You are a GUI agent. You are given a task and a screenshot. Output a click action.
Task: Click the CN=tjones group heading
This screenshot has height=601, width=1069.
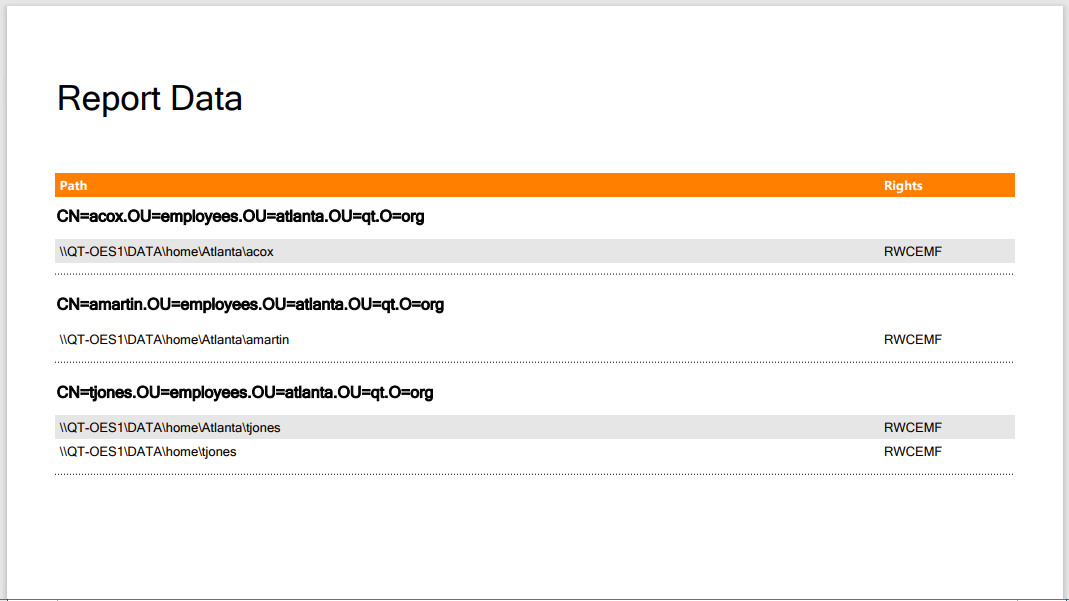coord(245,392)
